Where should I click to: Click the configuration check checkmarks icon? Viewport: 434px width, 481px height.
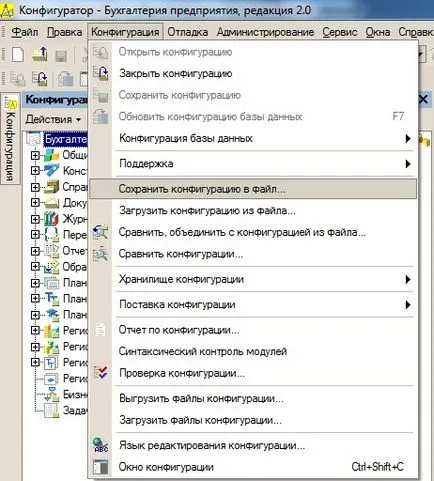pyautogui.click(x=100, y=373)
